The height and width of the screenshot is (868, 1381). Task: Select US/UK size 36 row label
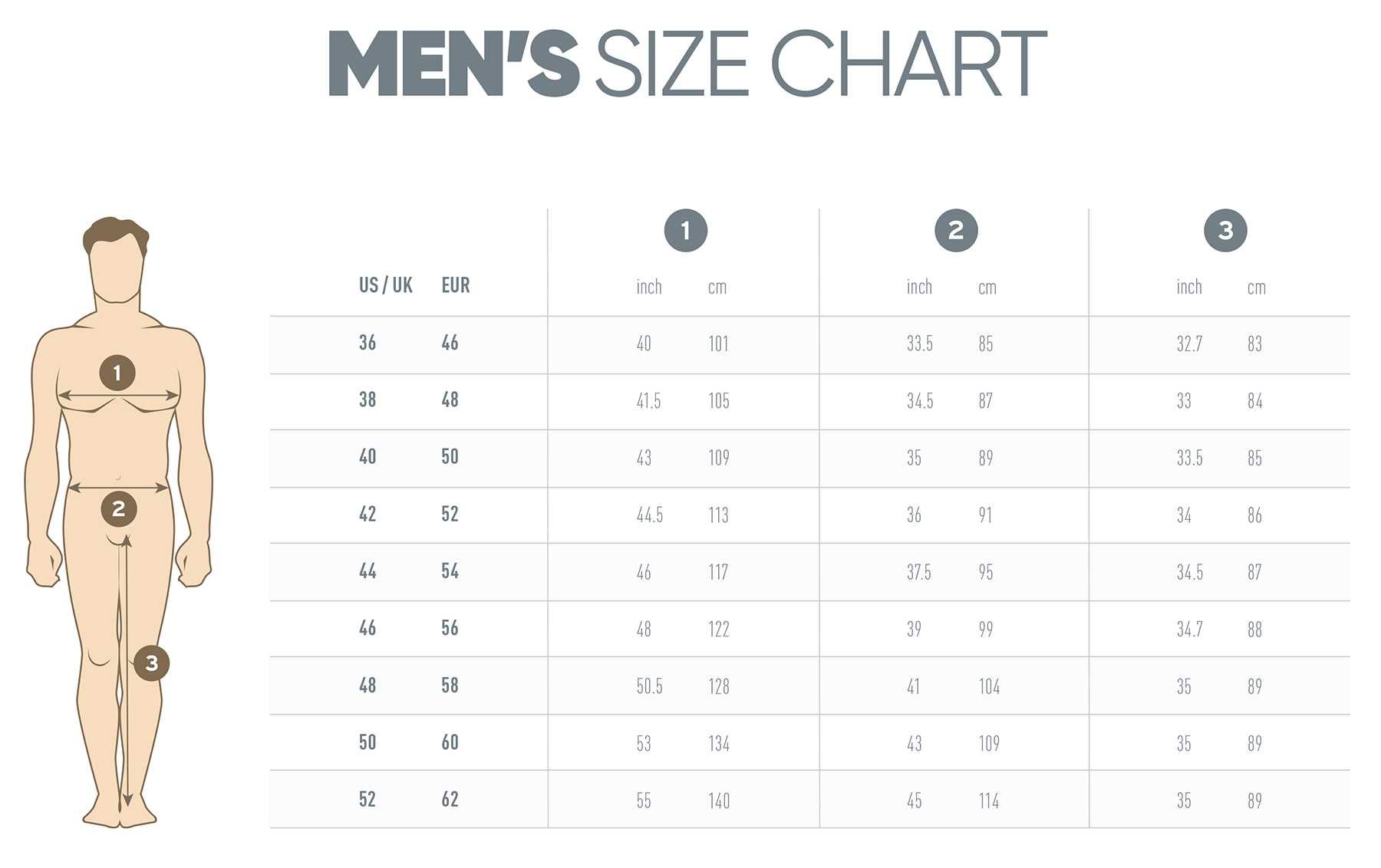(367, 343)
